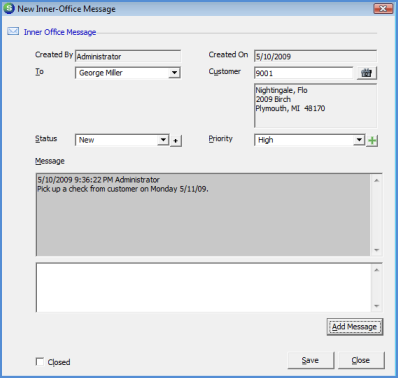Click message history scroll up arrow

pos(377,180)
